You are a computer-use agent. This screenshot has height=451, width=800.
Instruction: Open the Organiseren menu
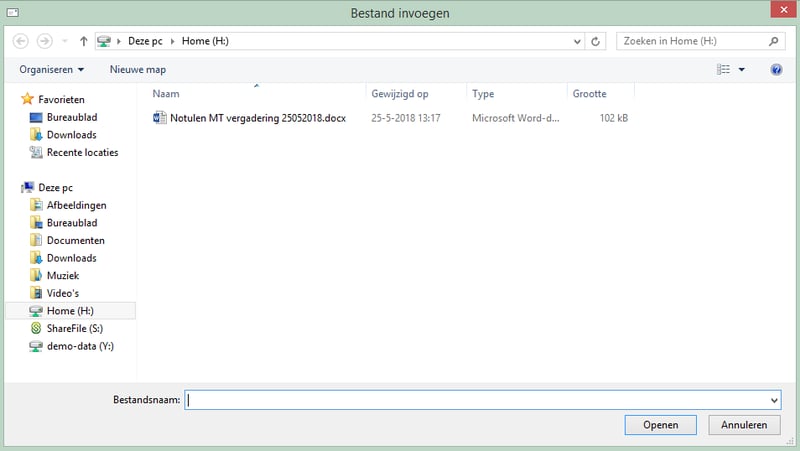(52, 69)
